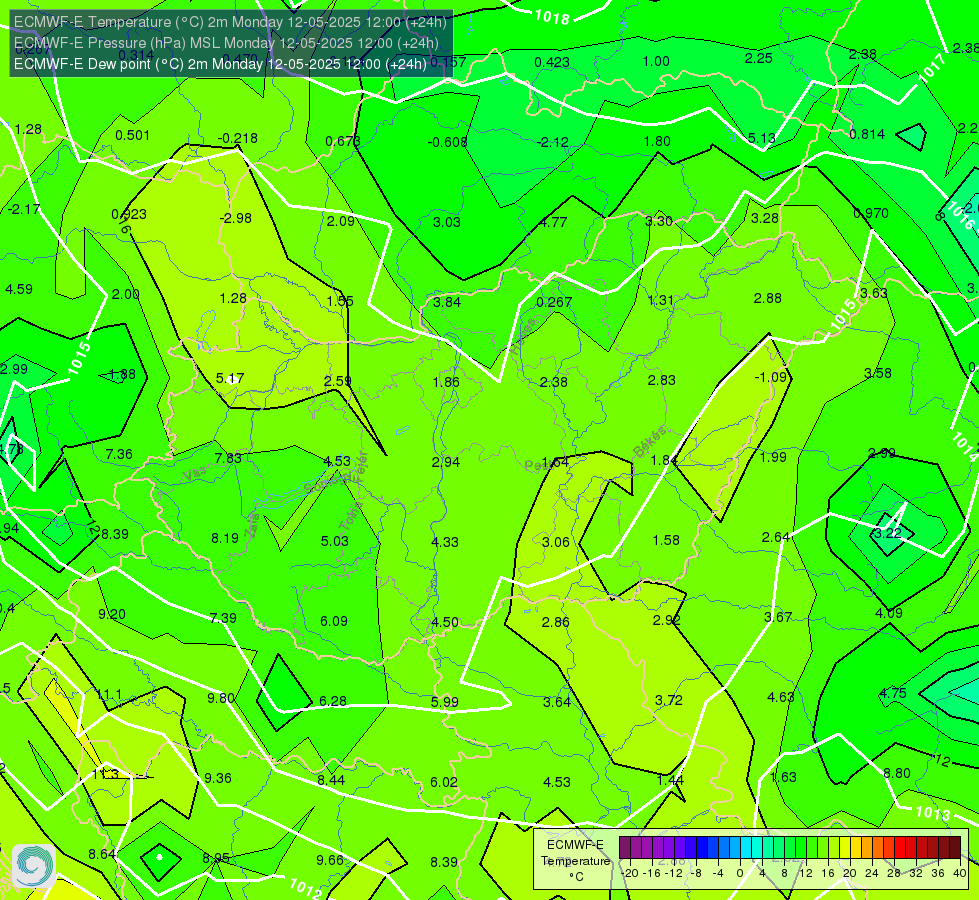Click the 1012 isobar label

pos(305,888)
